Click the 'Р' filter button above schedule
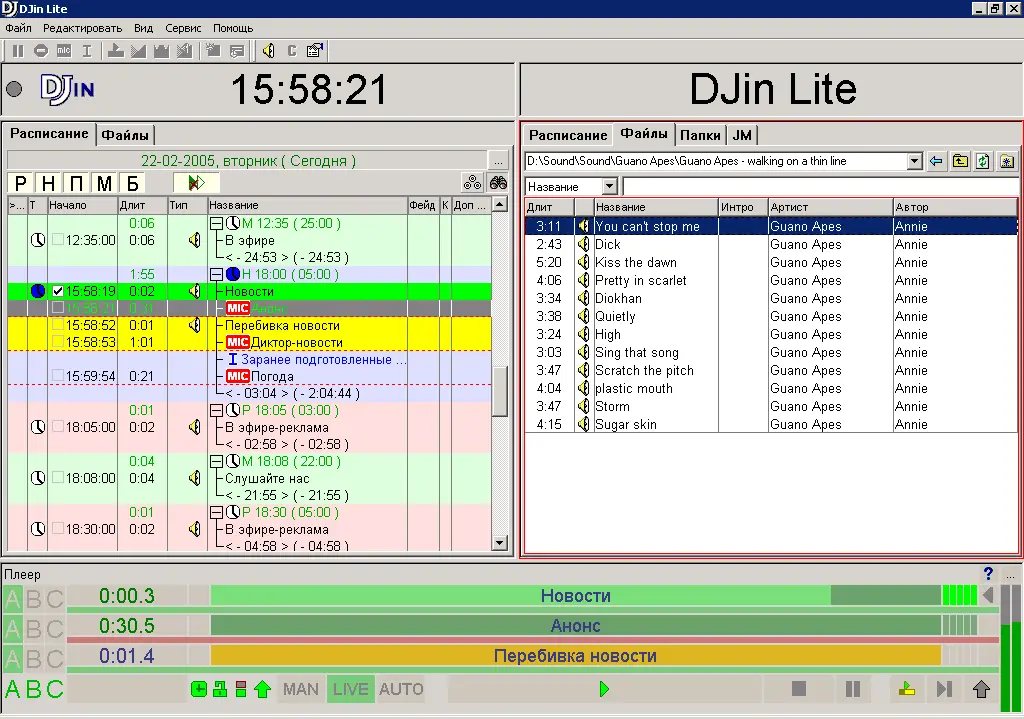This screenshot has width=1024, height=719. (x=21, y=184)
